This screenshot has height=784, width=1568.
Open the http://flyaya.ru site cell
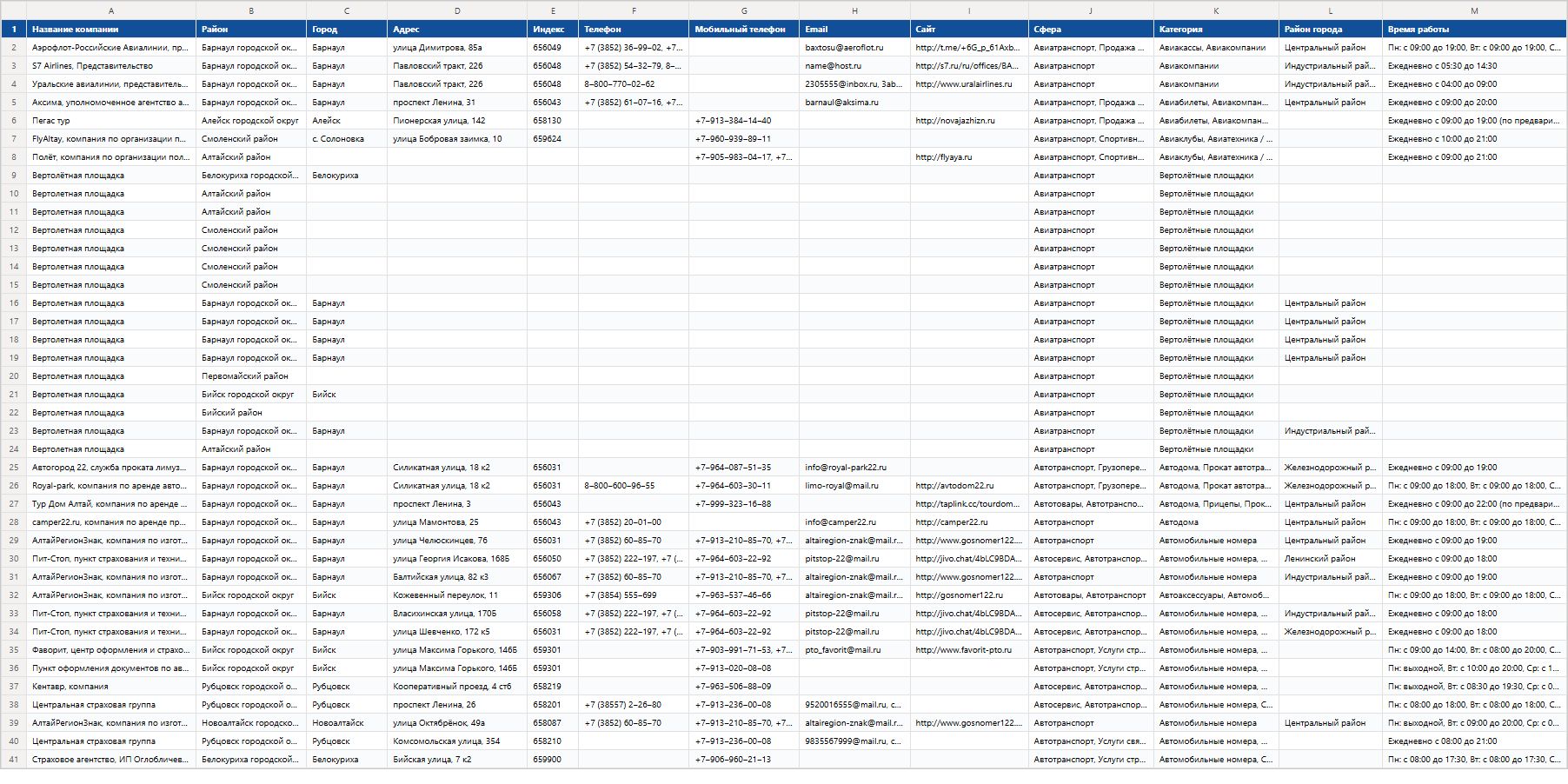click(x=969, y=157)
